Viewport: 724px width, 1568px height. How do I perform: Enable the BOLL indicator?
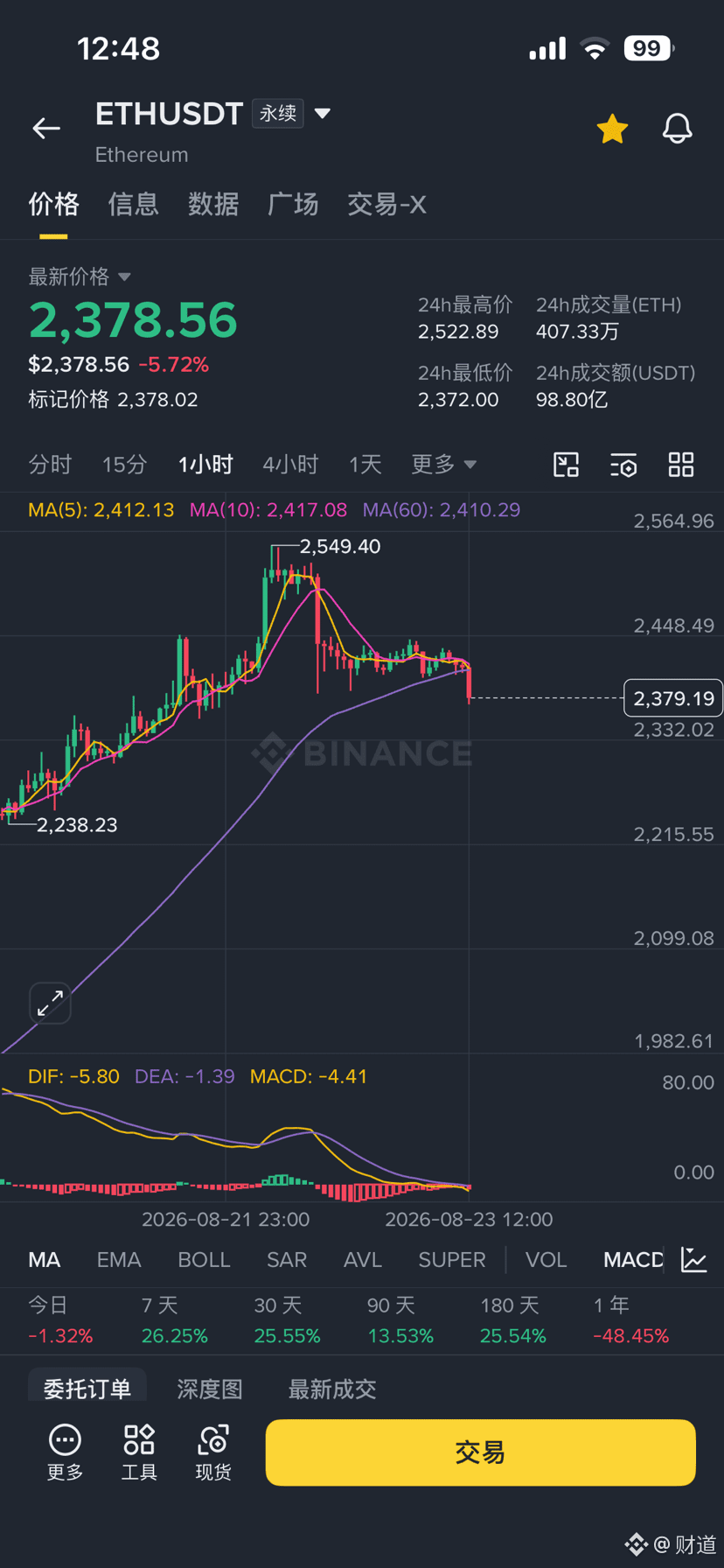click(x=204, y=1260)
